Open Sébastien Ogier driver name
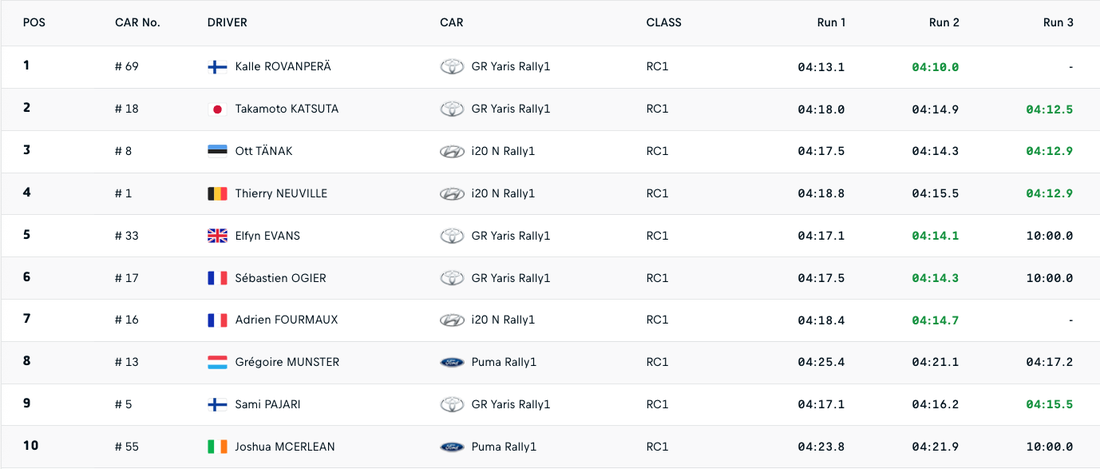Image resolution: width=1100 pixels, height=469 pixels. coord(280,278)
